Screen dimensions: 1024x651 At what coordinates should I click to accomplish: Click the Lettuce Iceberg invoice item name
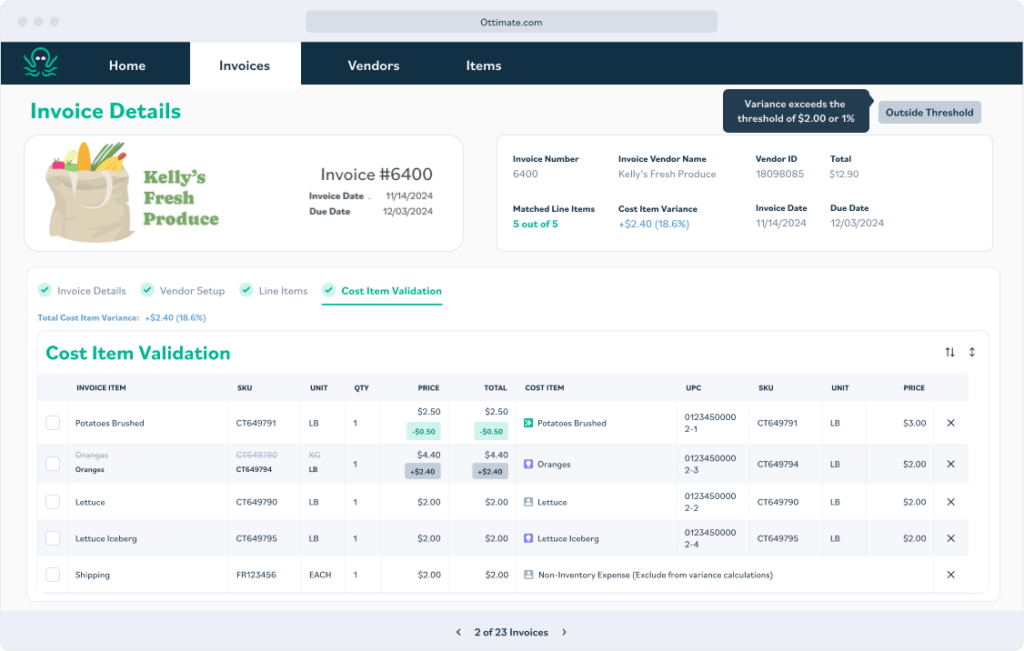(106, 539)
